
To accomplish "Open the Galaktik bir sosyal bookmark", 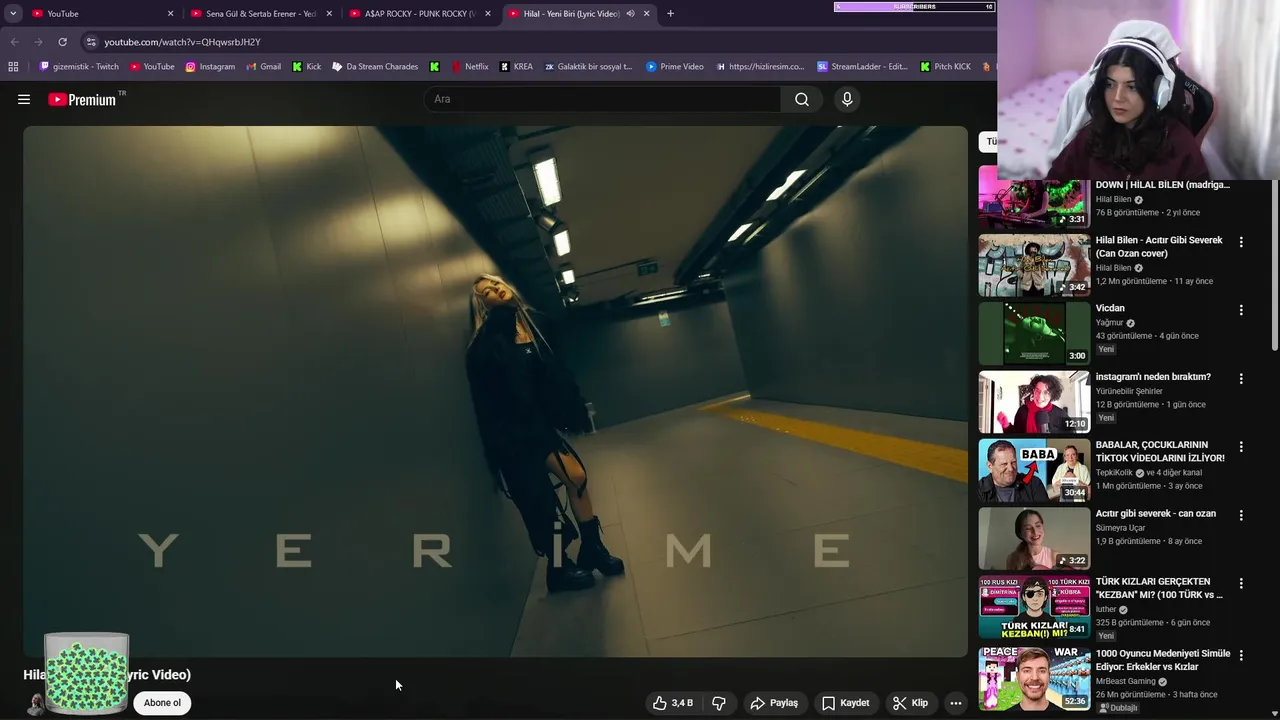I will tap(588, 66).
